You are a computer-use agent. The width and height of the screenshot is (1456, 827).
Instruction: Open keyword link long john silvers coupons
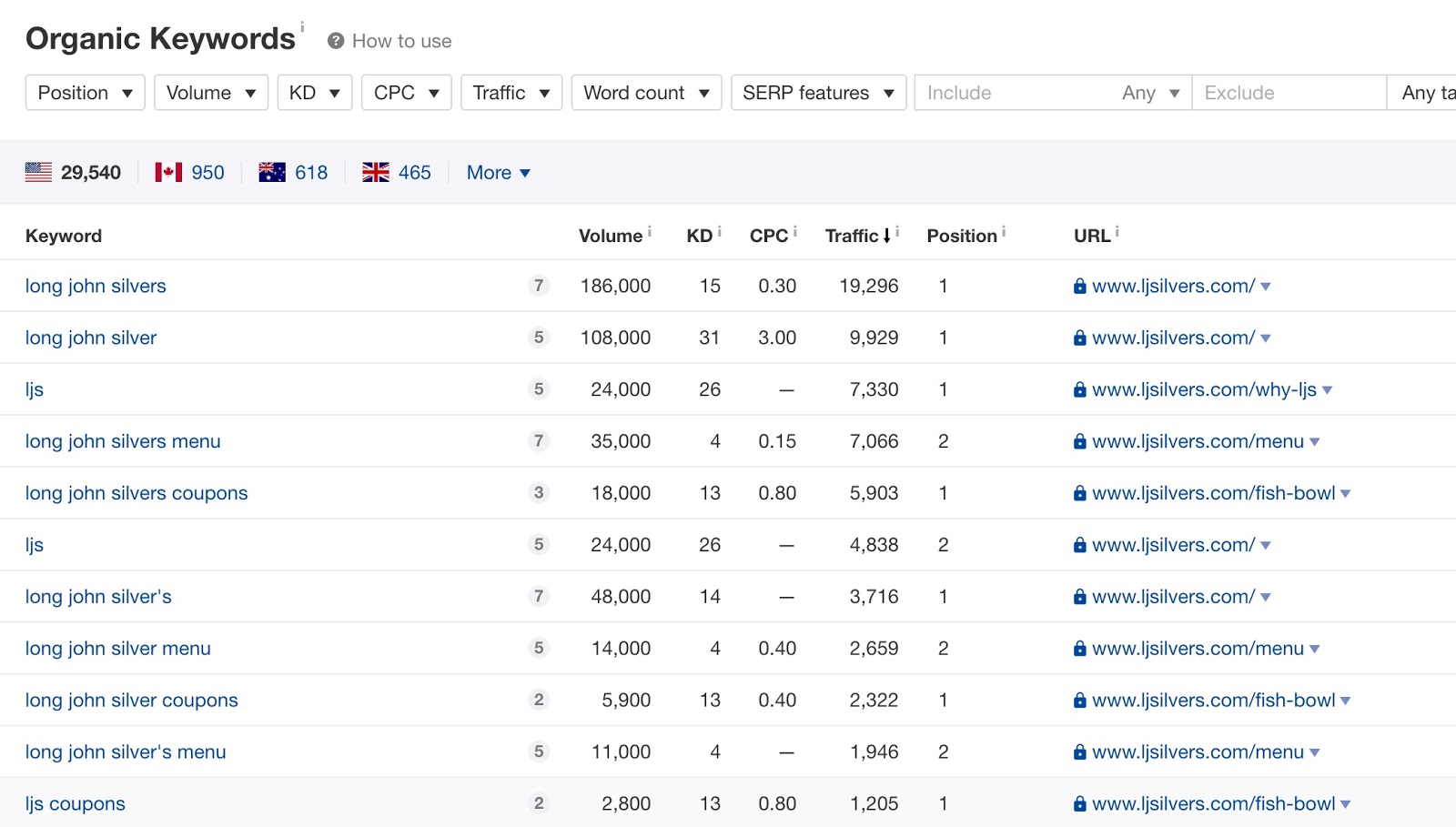136,493
